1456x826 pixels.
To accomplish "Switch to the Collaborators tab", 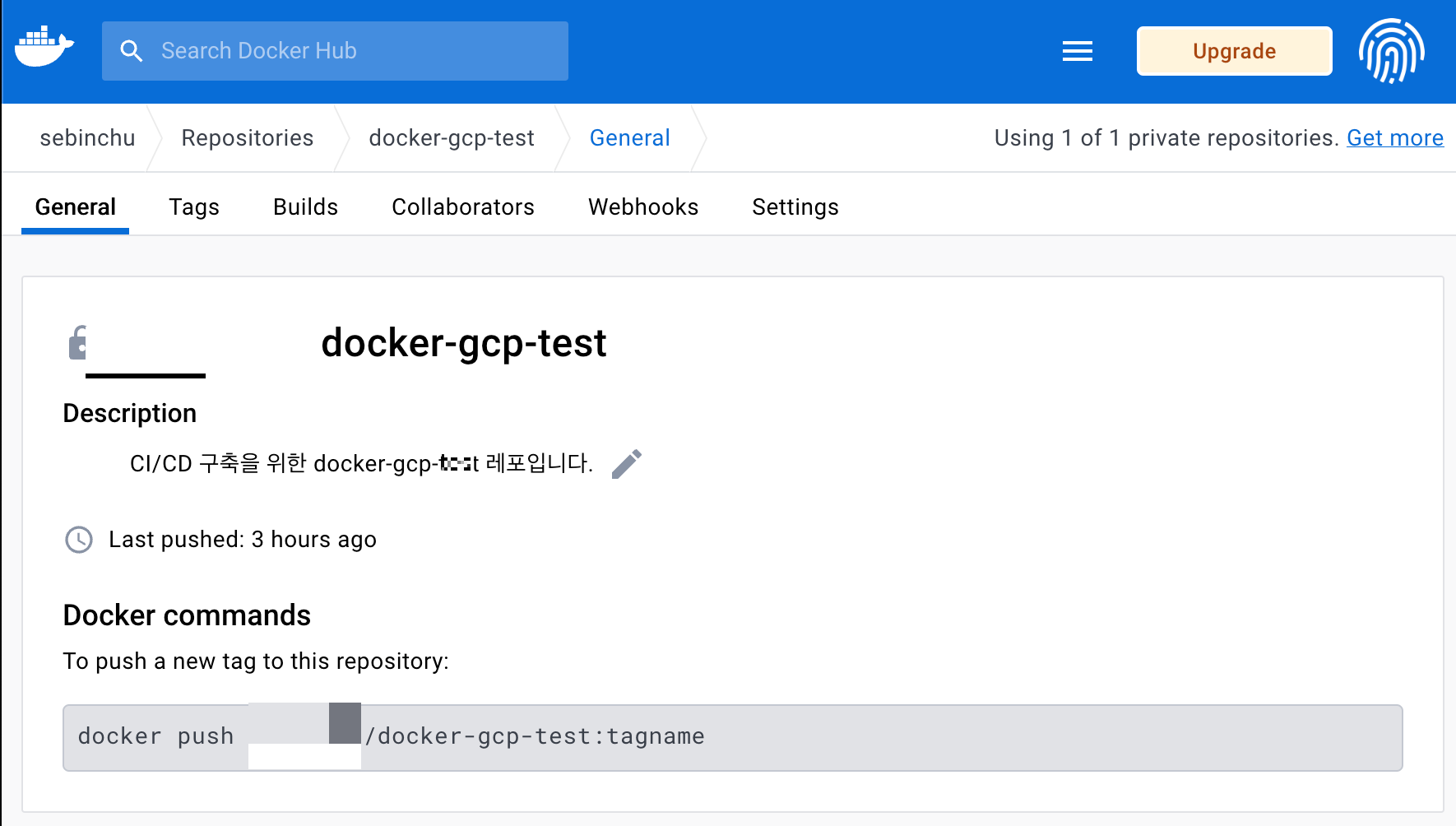I will click(x=463, y=207).
